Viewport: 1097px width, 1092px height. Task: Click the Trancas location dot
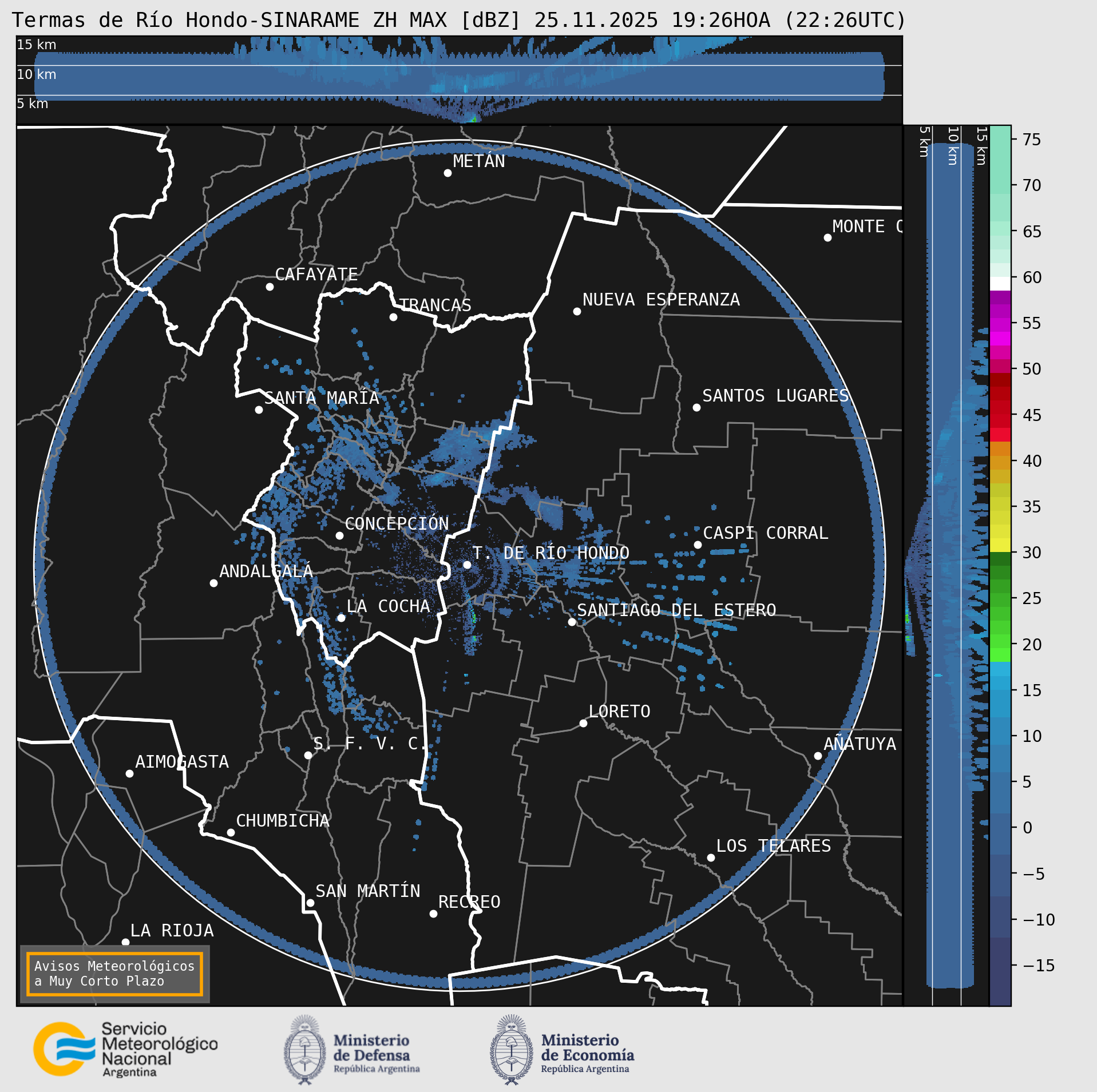[393, 317]
